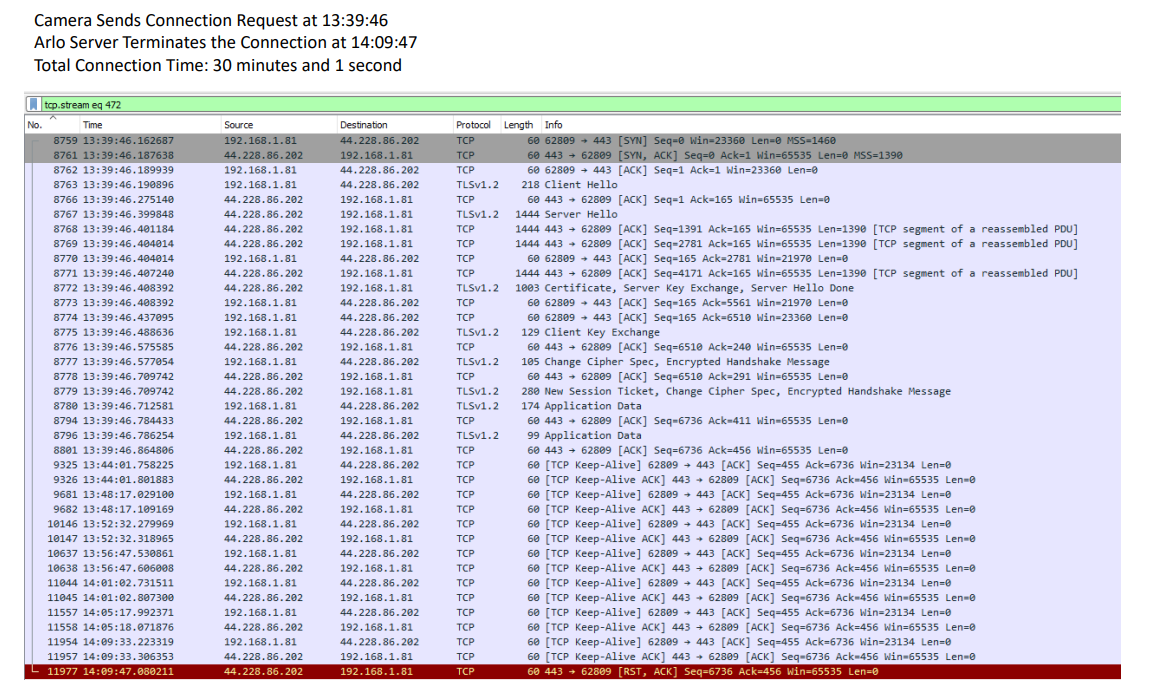This screenshot has height=697, width=1152.
Task: Sort by the Source column header
Action: click(239, 125)
